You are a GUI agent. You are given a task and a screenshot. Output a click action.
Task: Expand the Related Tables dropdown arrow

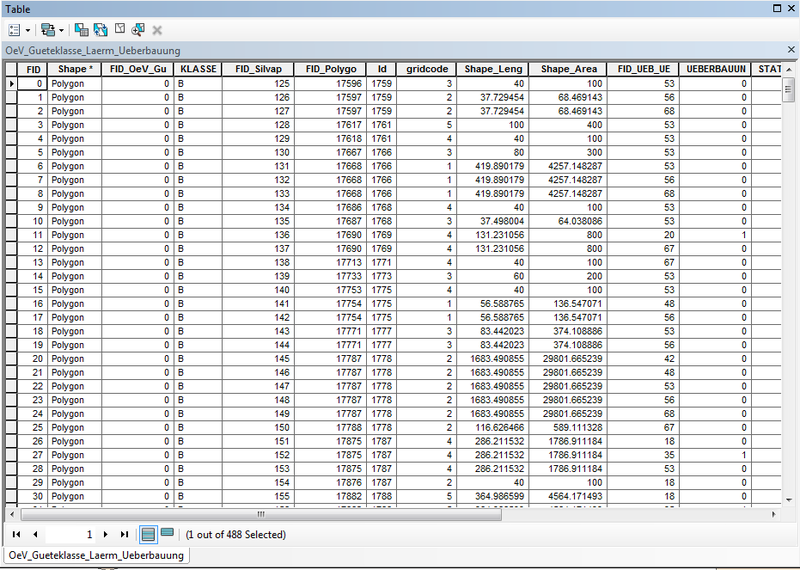tap(60, 31)
